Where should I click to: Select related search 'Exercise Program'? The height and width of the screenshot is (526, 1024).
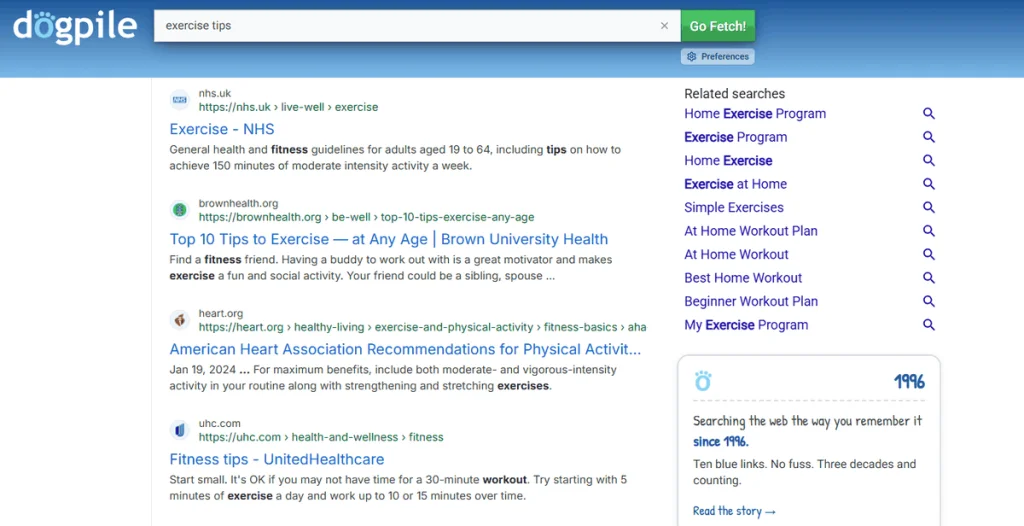click(x=735, y=137)
